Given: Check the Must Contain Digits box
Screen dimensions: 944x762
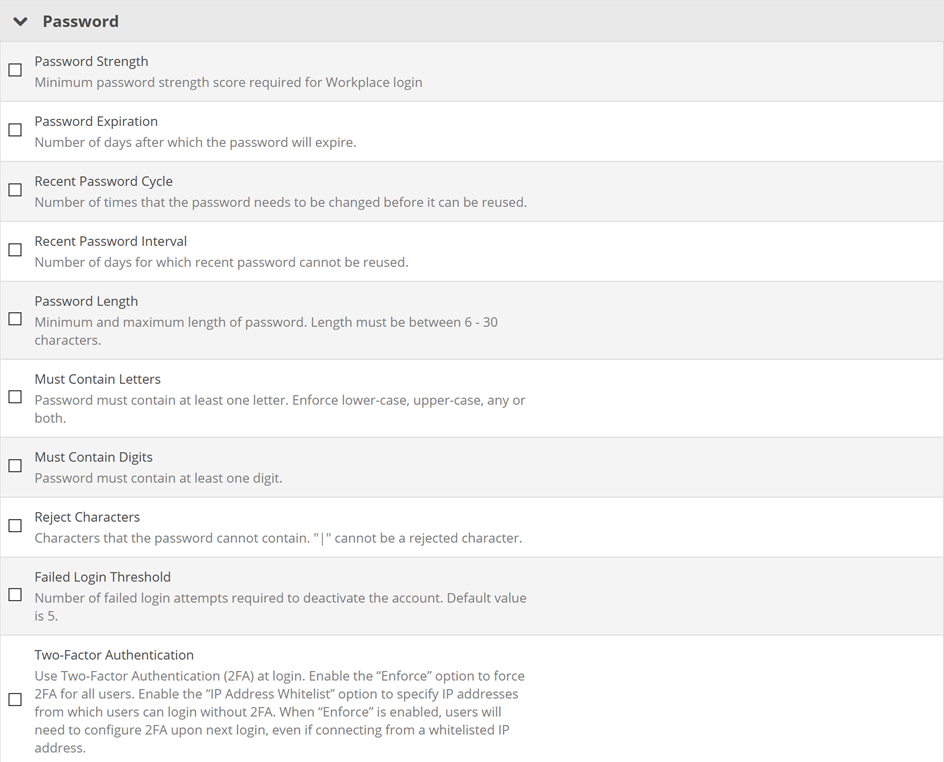Looking at the screenshot, I should (x=15, y=466).
